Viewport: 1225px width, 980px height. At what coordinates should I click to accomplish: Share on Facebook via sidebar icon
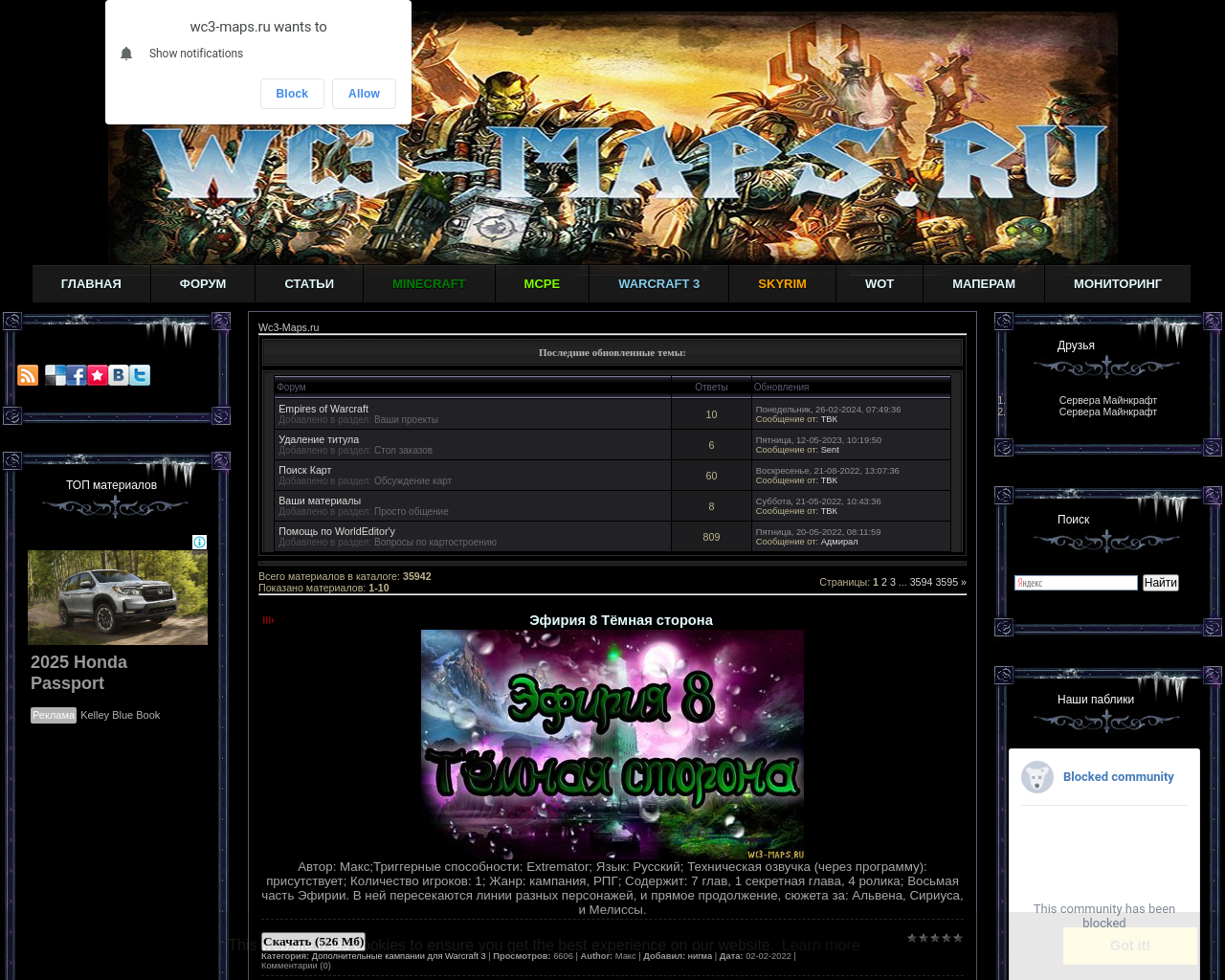click(77, 375)
